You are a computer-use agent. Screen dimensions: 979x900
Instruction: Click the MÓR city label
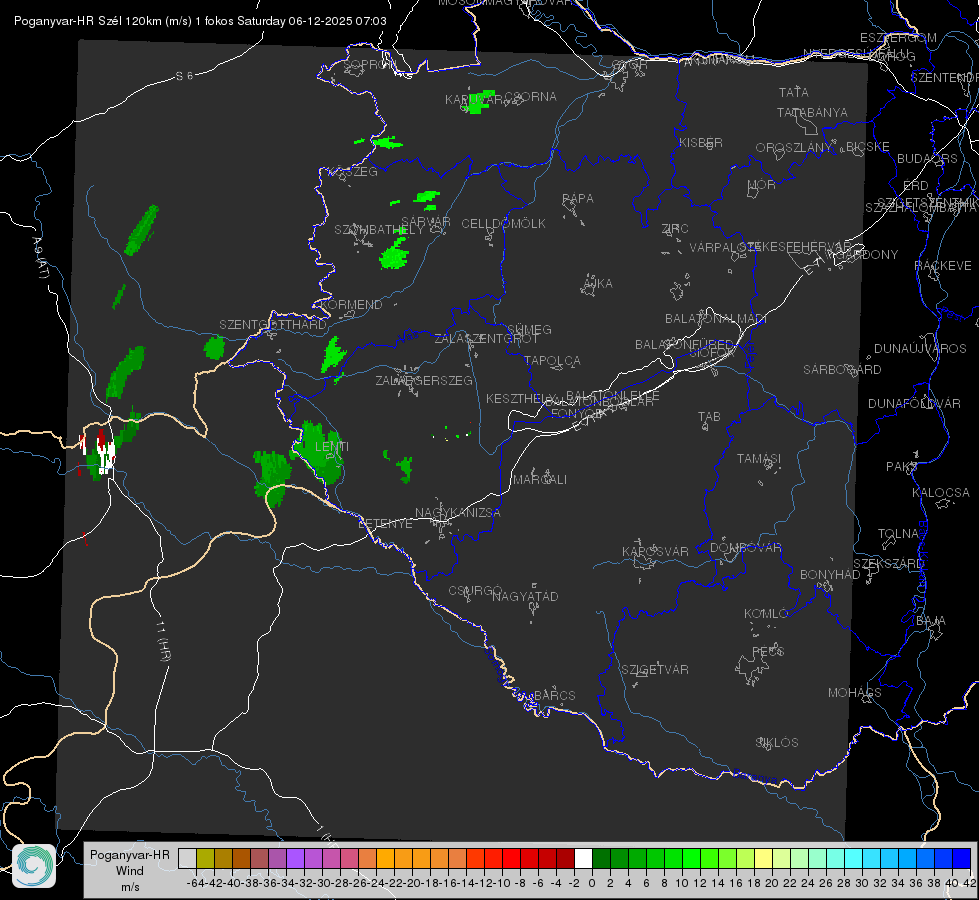point(762,184)
